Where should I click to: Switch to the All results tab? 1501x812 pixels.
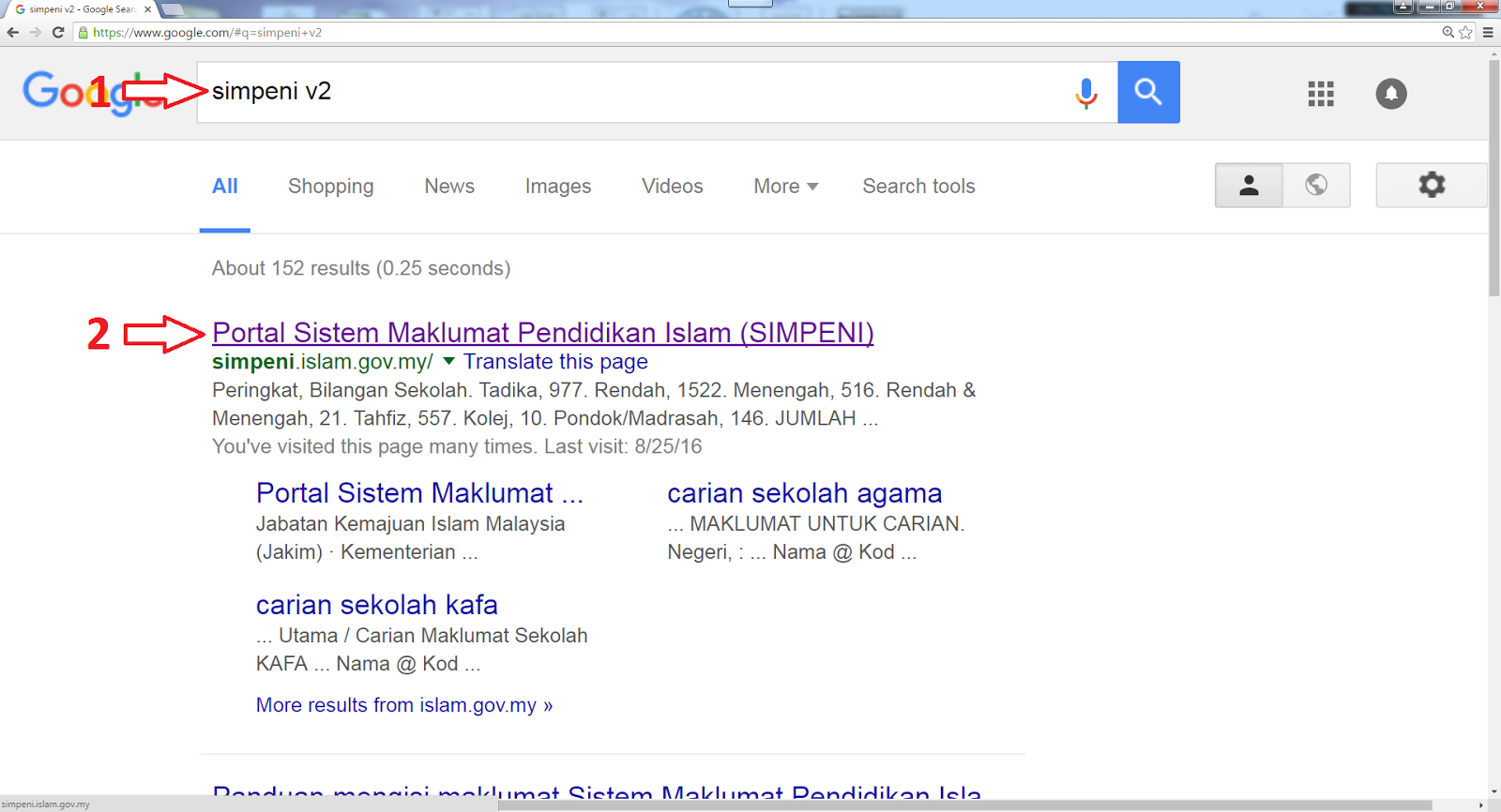coord(225,186)
